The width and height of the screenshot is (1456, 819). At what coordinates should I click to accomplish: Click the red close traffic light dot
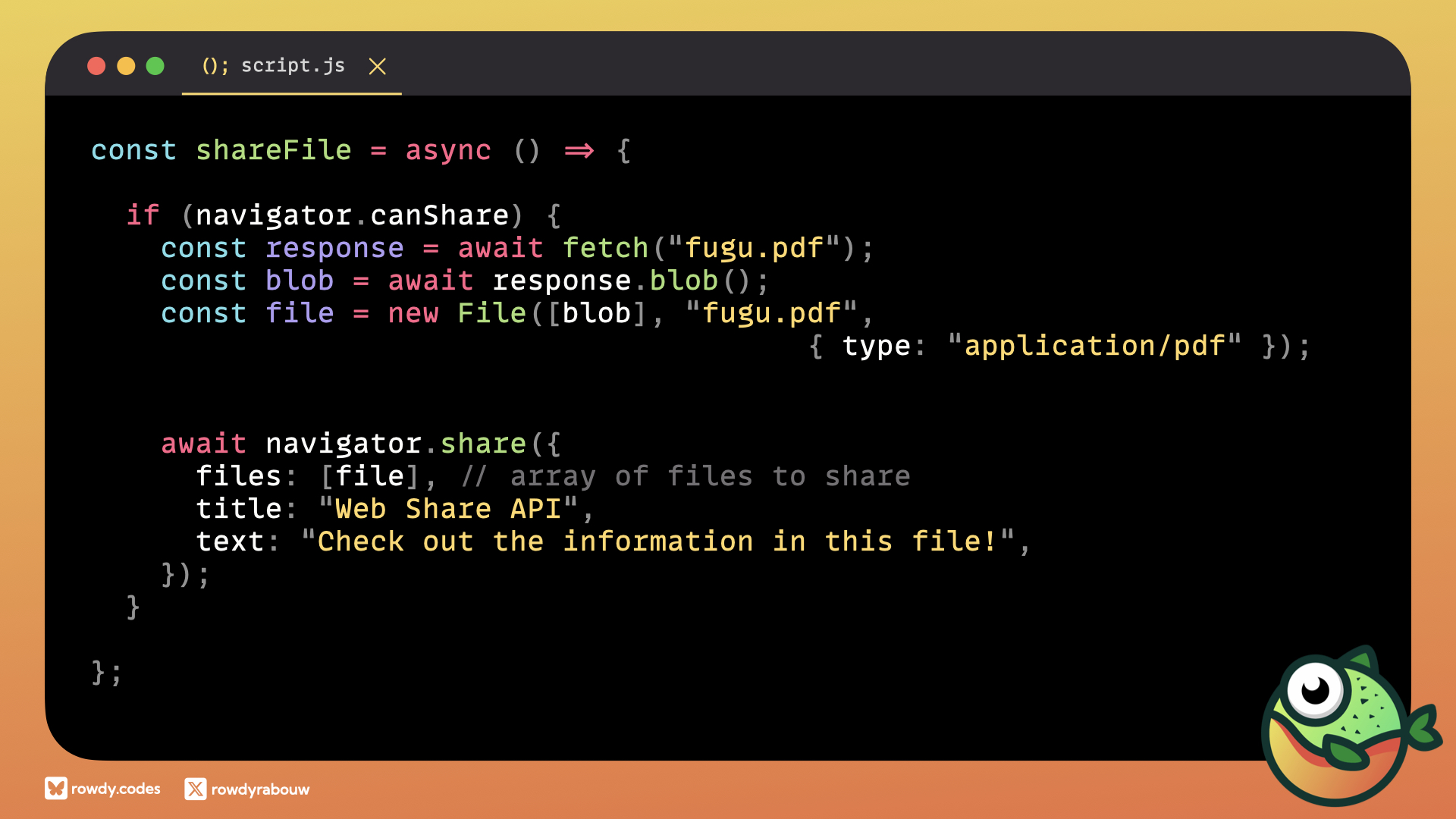[96, 67]
